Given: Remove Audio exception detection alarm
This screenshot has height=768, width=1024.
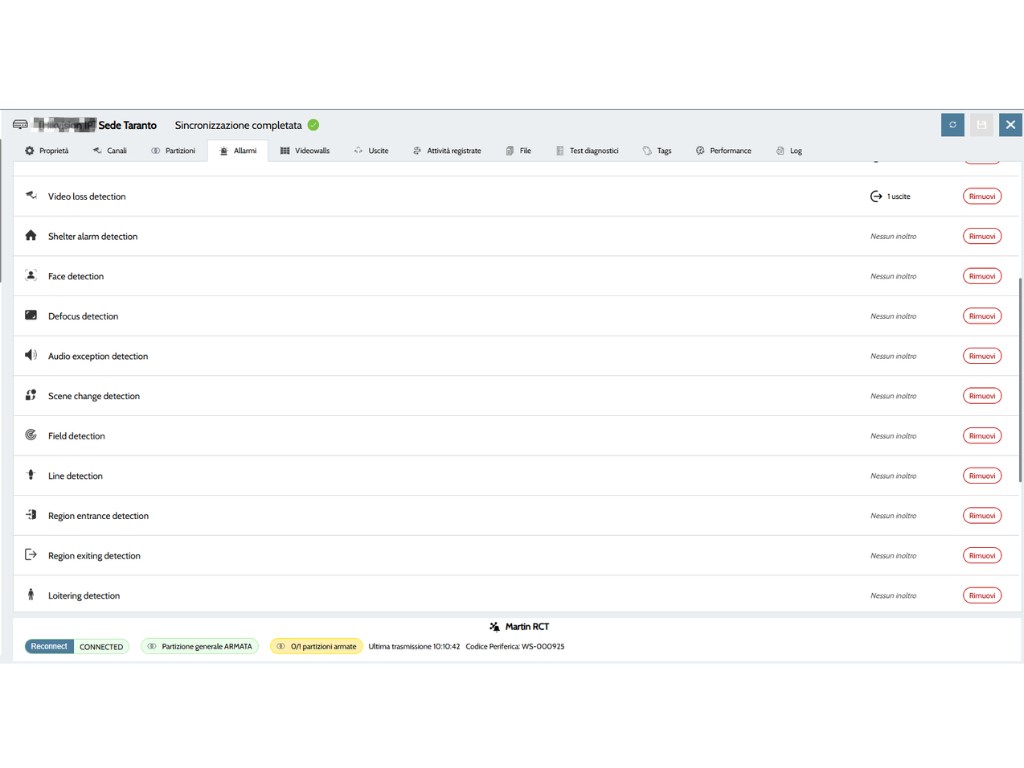Looking at the screenshot, I should click(x=982, y=355).
